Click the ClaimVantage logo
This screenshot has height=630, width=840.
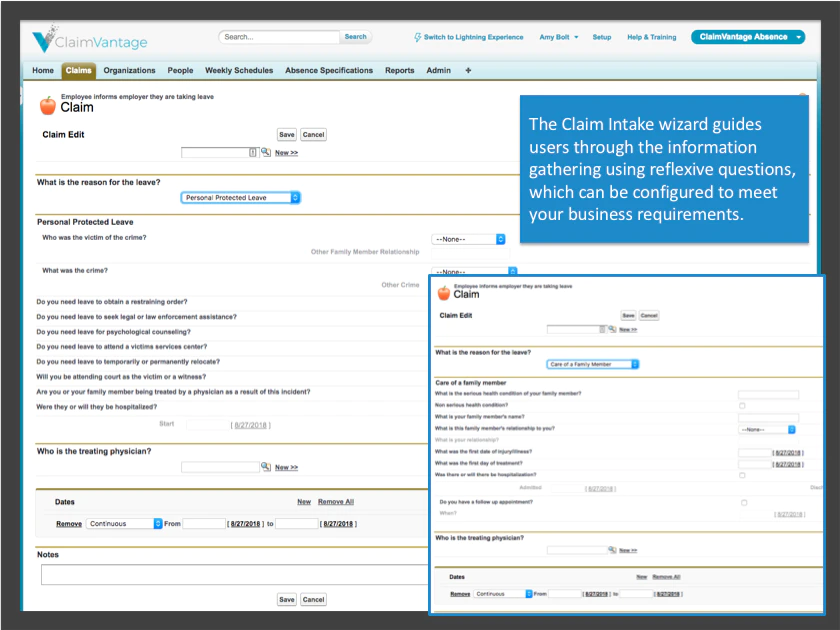(89, 39)
